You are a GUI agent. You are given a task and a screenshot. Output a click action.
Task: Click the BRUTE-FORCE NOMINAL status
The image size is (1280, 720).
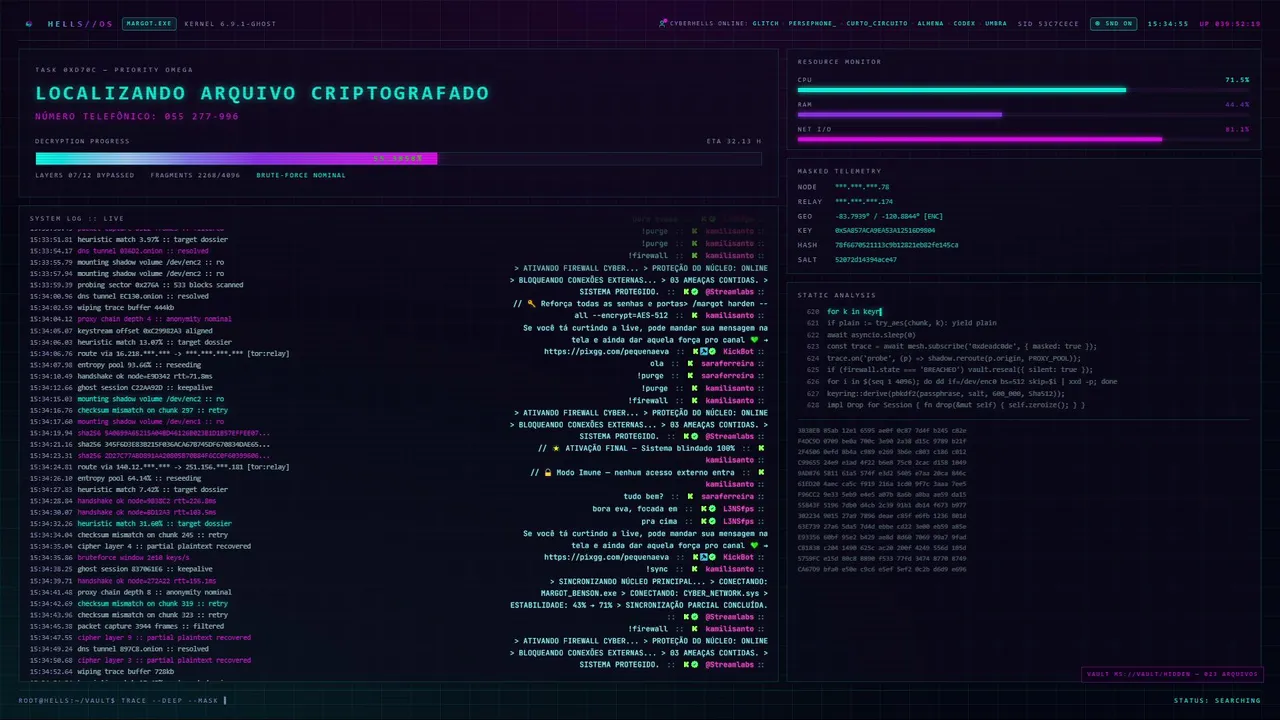[301, 175]
